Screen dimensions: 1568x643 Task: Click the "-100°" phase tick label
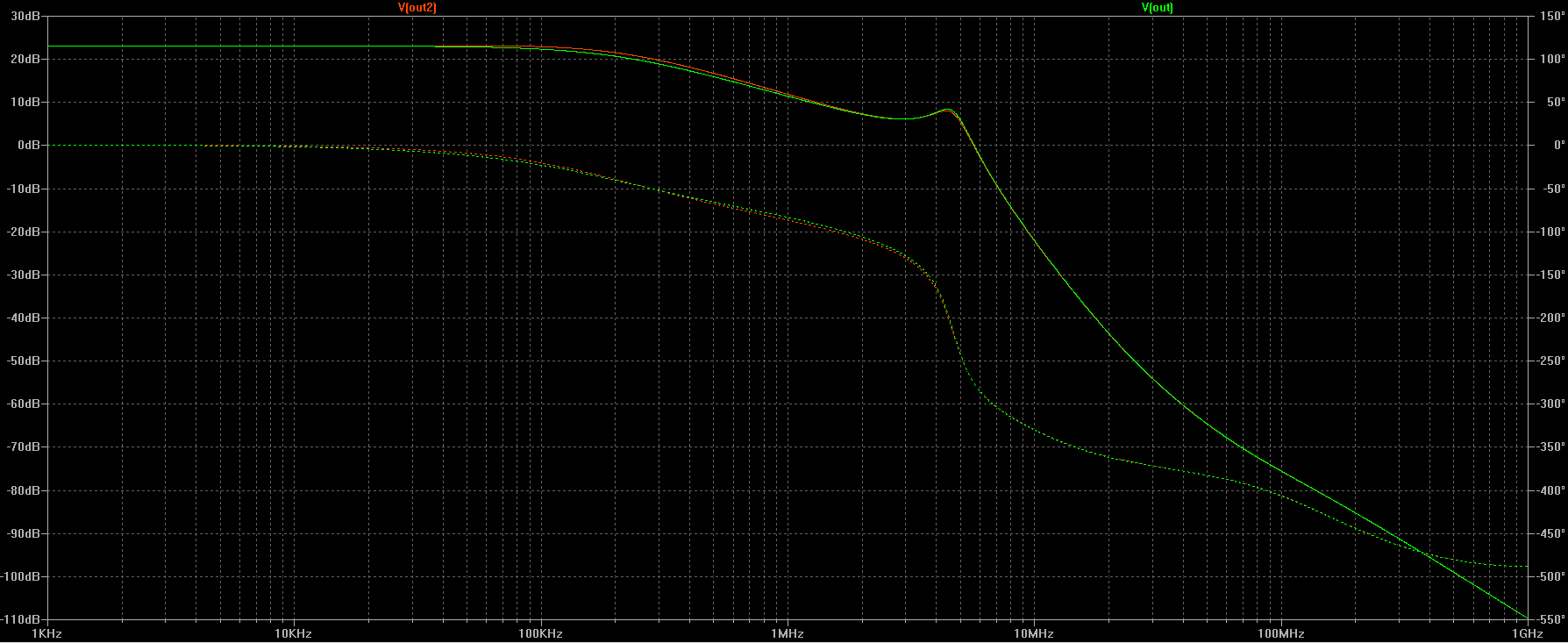(1550, 232)
